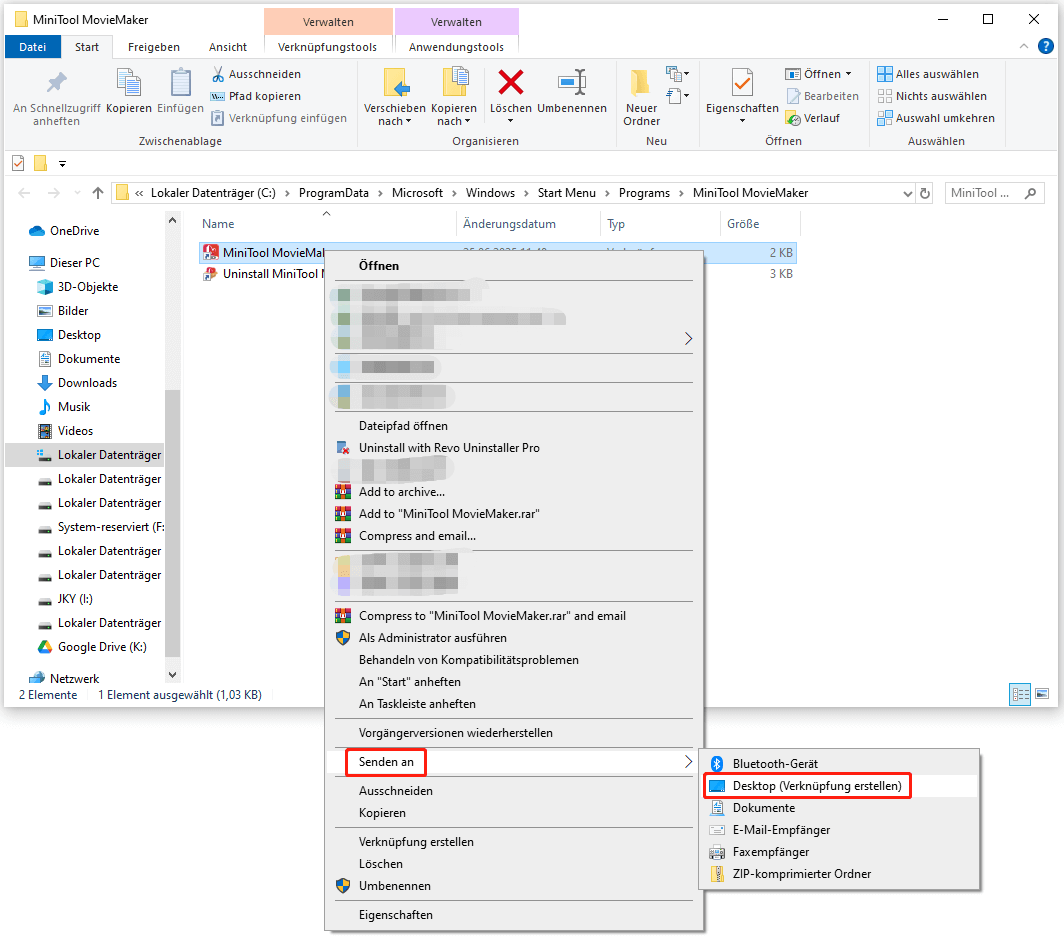1064x936 pixels.
Task: Click Uninstall with Revo Uninstaller Pro
Action: [514, 447]
